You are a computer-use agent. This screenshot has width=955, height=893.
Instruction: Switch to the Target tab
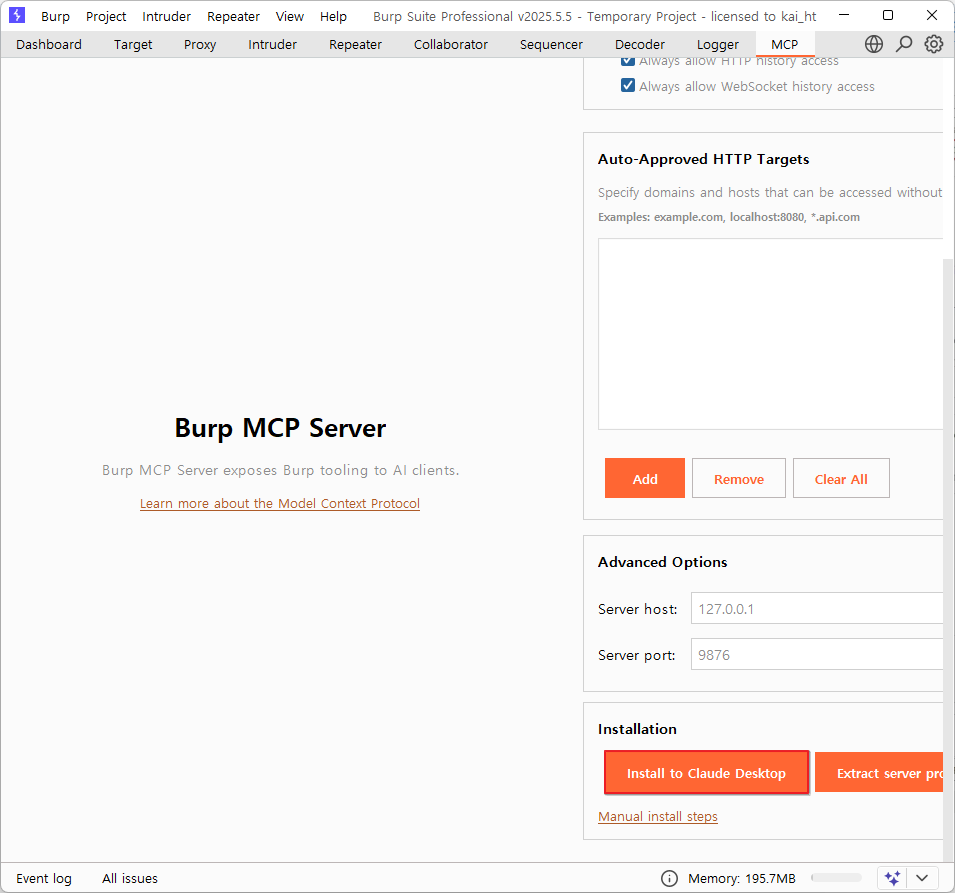click(x=133, y=44)
